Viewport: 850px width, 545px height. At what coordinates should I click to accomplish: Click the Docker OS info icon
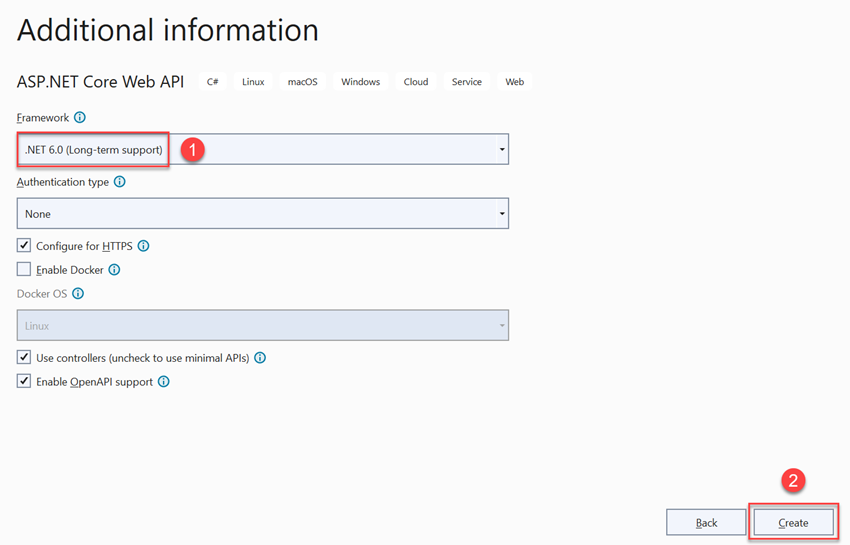click(x=78, y=293)
